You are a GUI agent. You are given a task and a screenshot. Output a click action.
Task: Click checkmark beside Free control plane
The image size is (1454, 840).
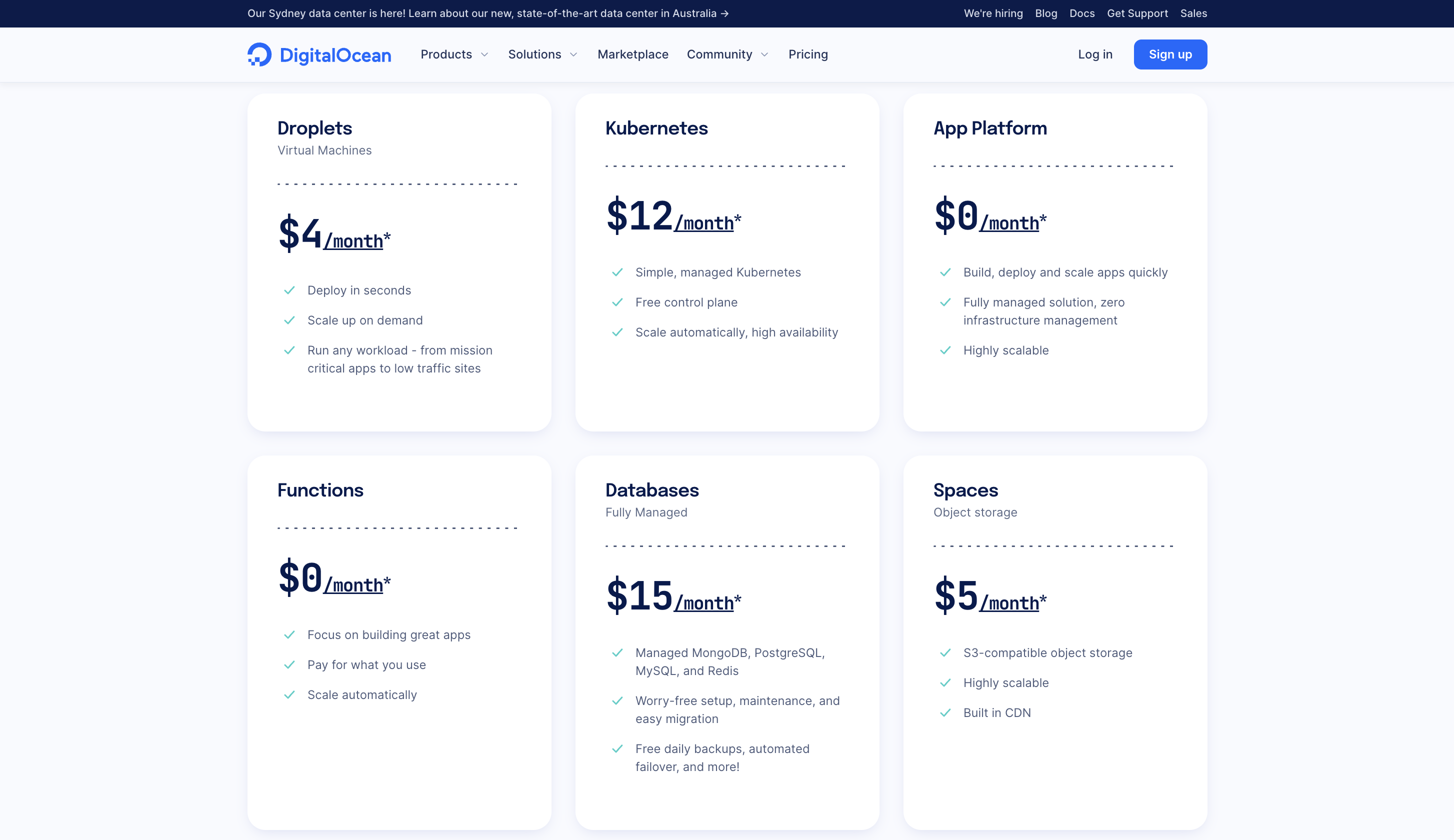click(617, 302)
